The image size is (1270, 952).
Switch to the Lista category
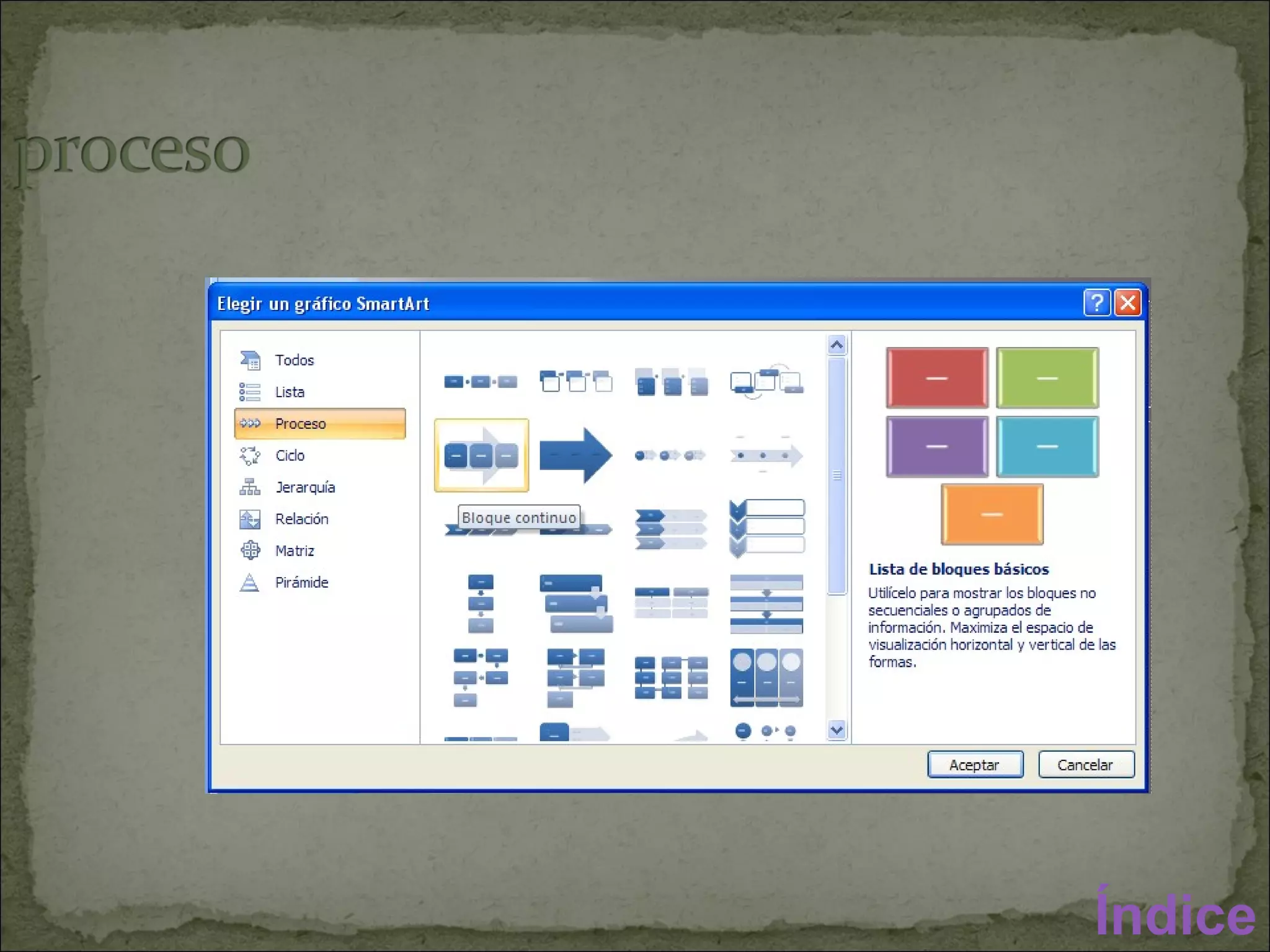coord(290,392)
